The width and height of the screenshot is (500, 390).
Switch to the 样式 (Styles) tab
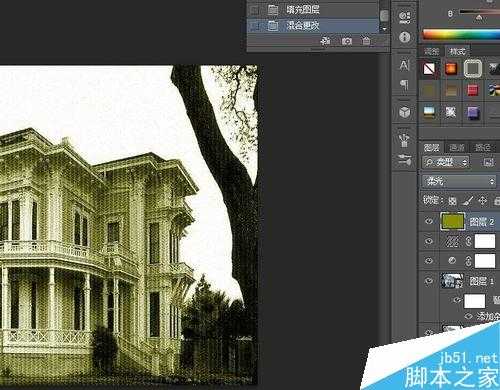pyautogui.click(x=458, y=51)
